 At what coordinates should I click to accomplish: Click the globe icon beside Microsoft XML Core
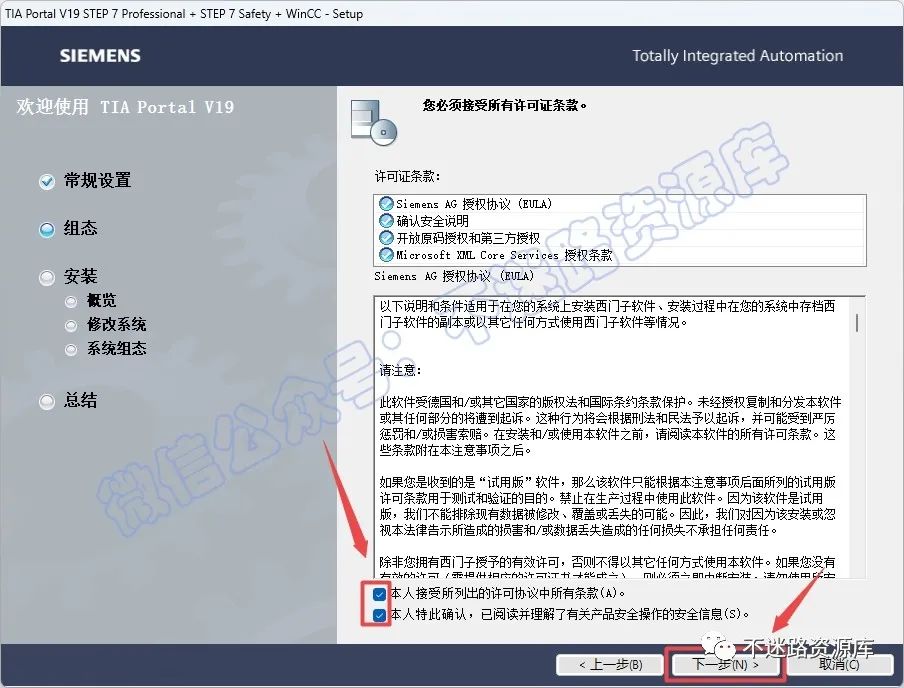386,254
